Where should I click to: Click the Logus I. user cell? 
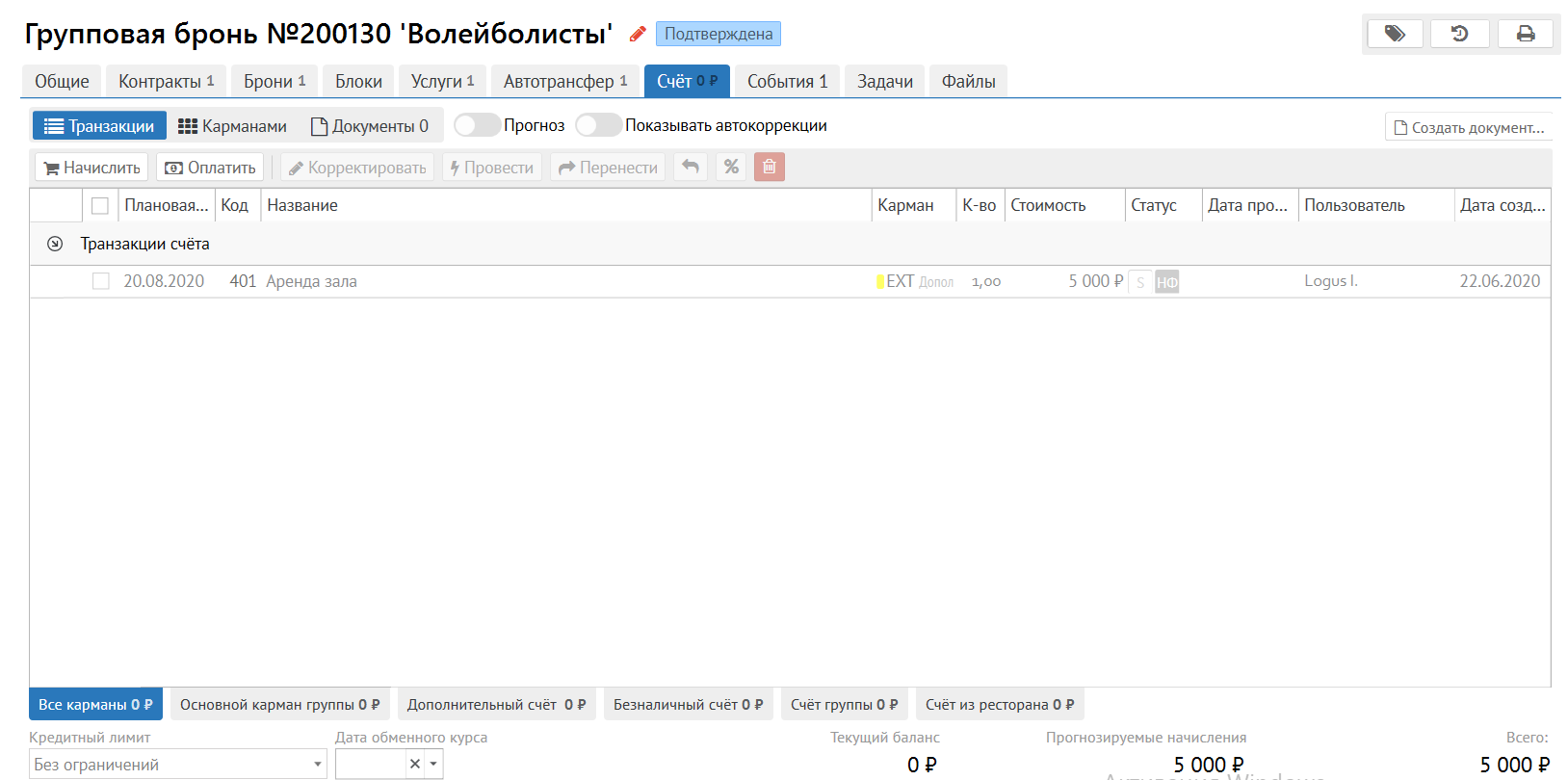pyautogui.click(x=1331, y=281)
